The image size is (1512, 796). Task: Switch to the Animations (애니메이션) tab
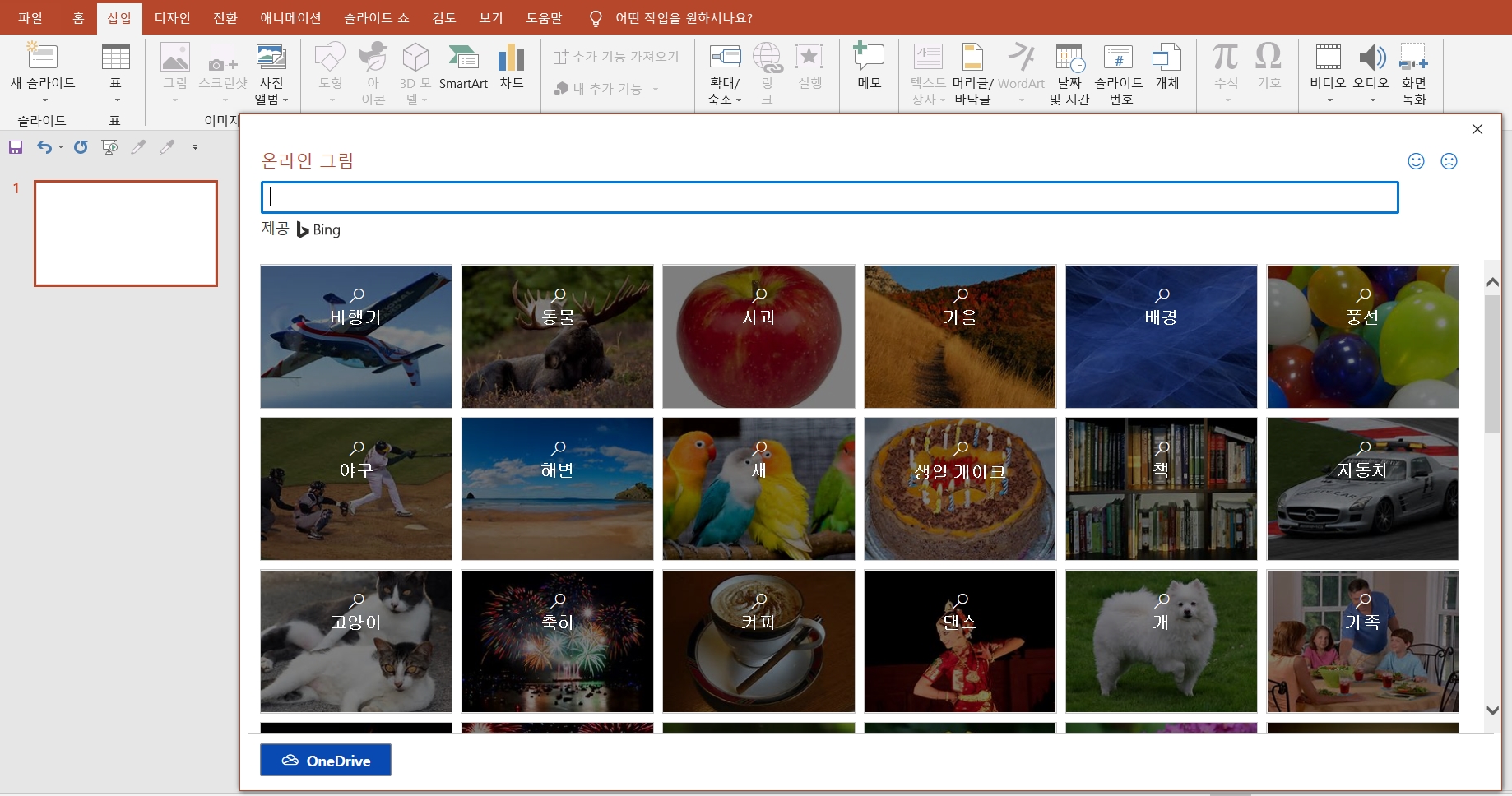pos(290,18)
